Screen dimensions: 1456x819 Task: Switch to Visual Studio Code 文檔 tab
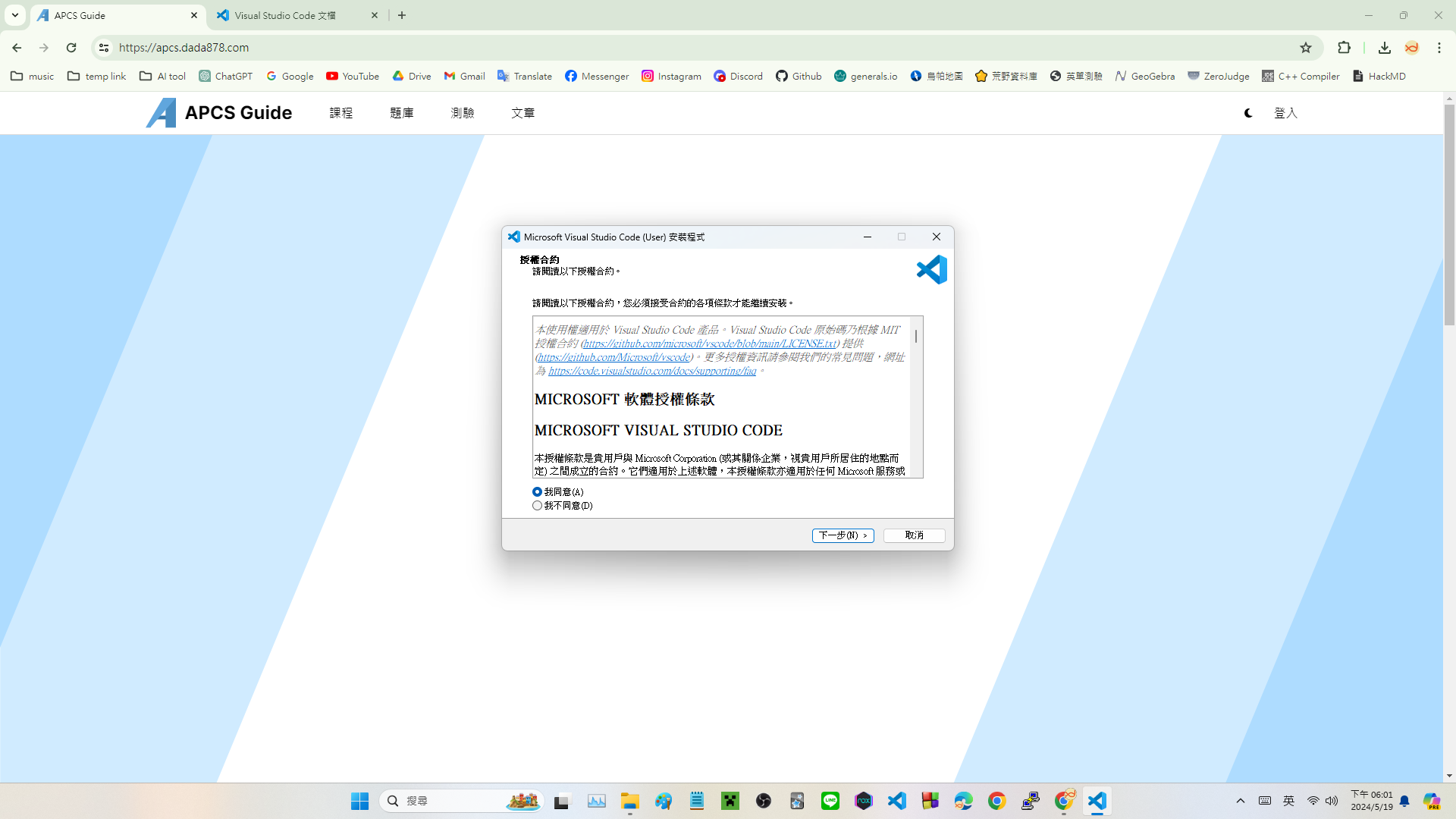[285, 15]
